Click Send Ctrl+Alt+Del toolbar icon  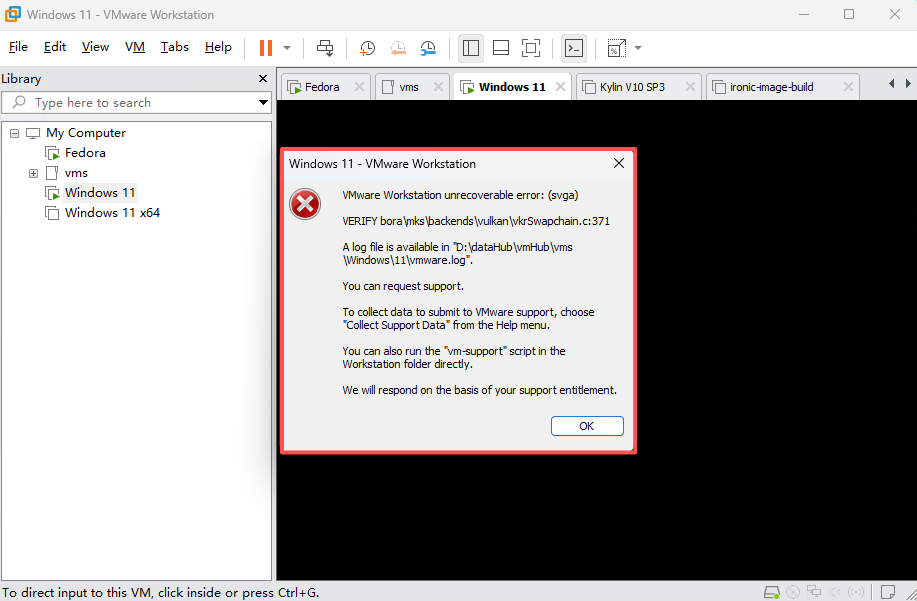pyautogui.click(x=325, y=48)
